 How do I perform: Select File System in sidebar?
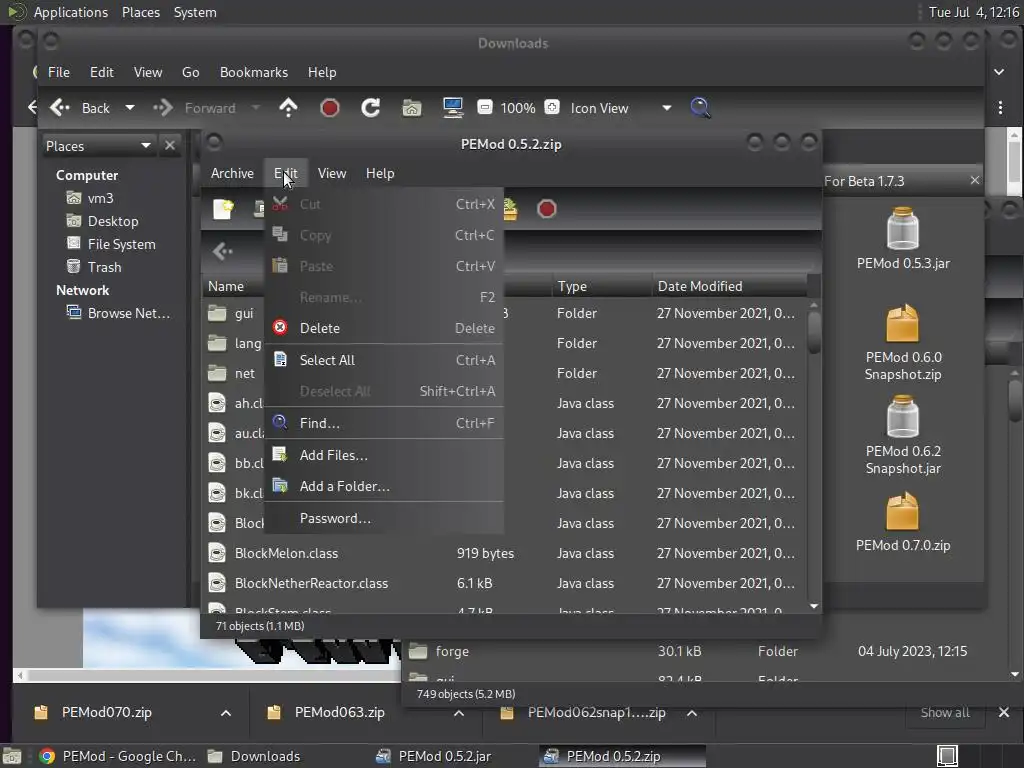[121, 244]
